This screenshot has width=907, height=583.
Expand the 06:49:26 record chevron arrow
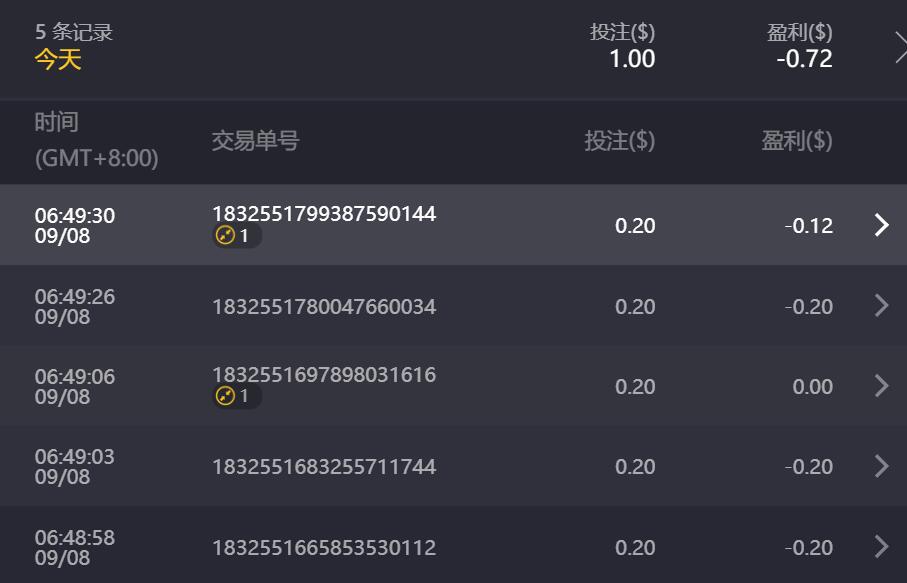881,306
